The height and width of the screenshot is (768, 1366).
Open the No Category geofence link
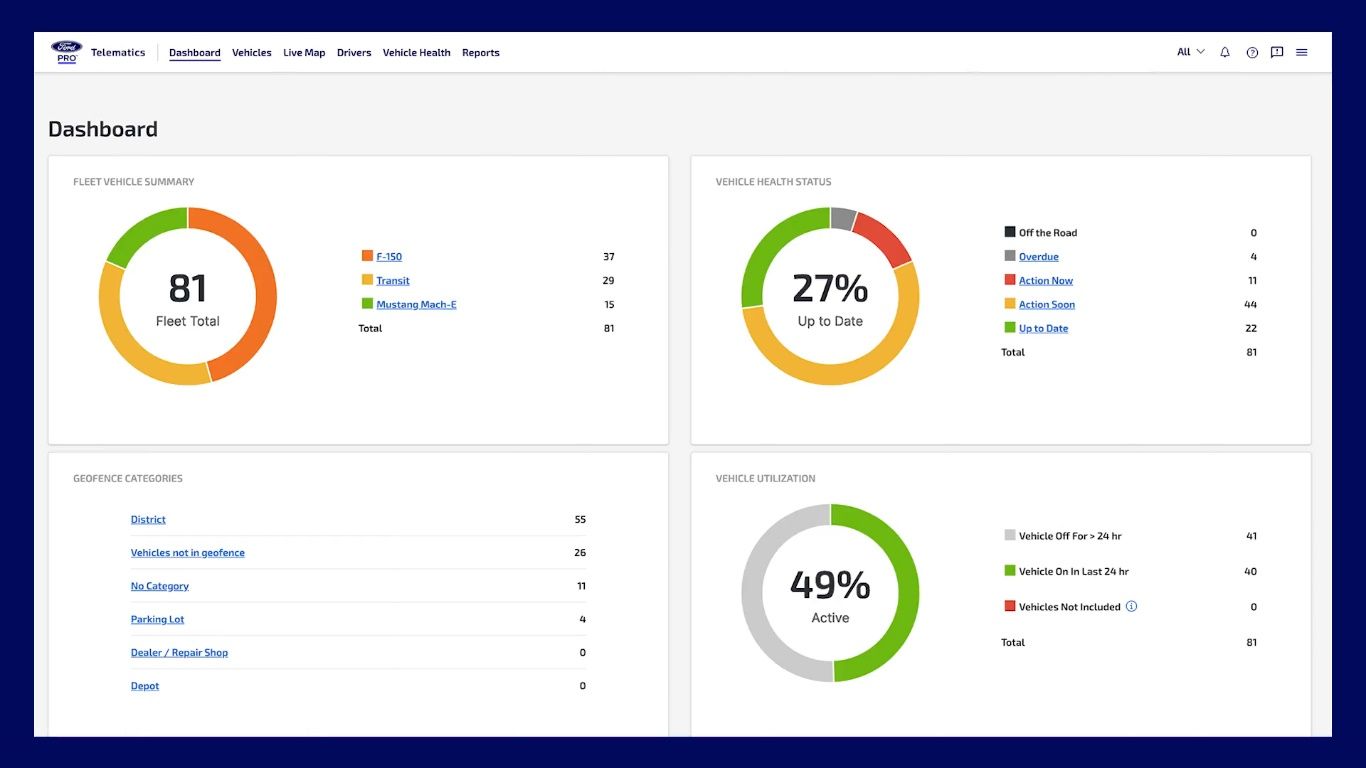click(160, 586)
